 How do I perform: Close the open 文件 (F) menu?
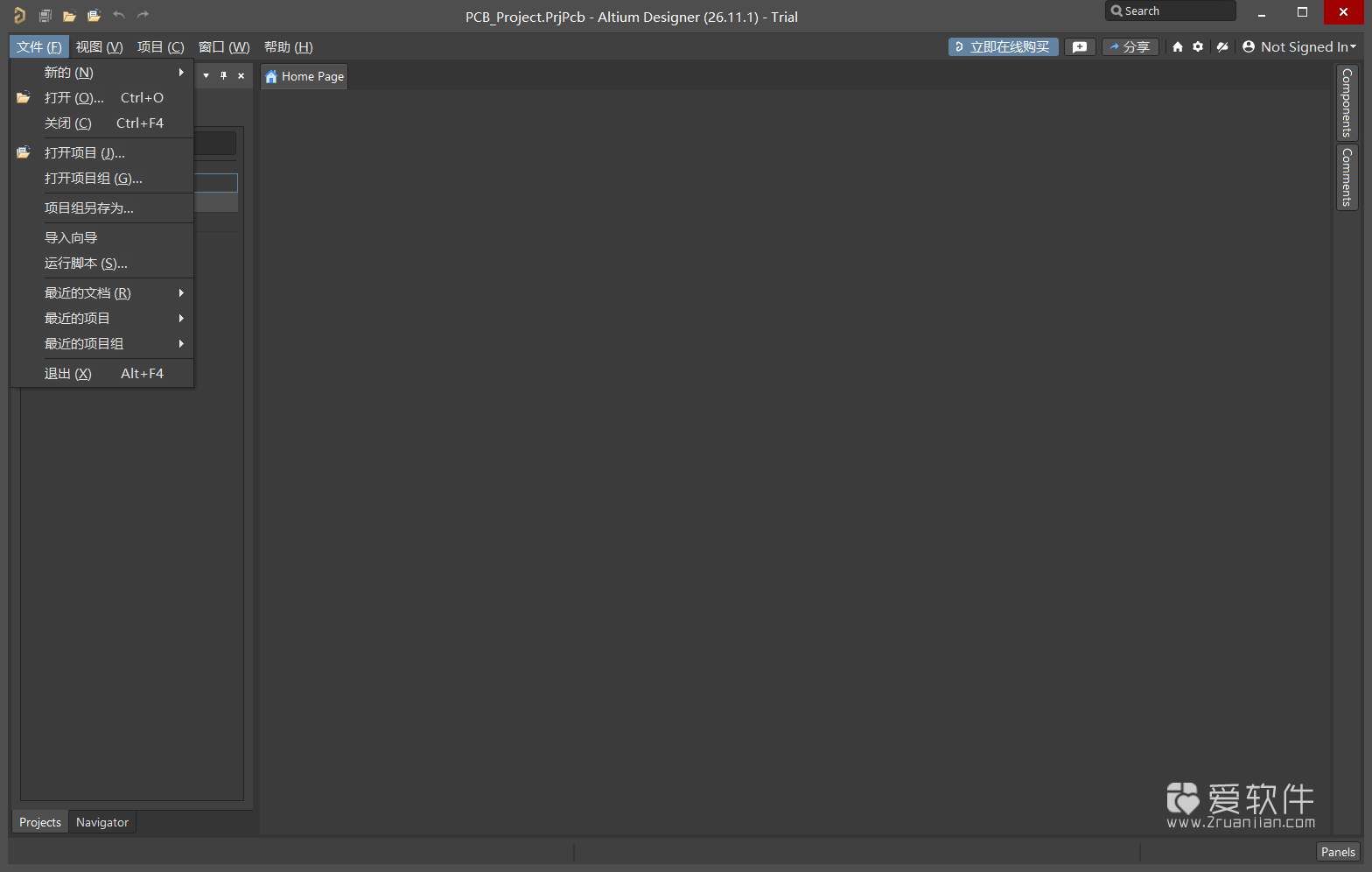(39, 47)
